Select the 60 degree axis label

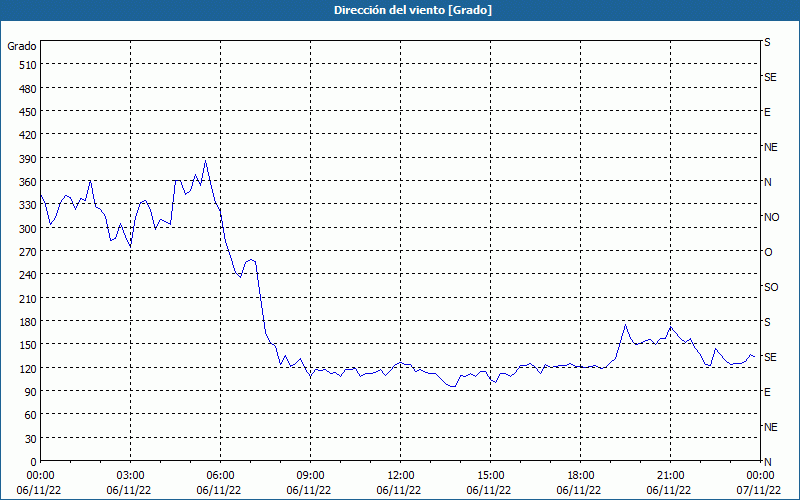coord(31,415)
